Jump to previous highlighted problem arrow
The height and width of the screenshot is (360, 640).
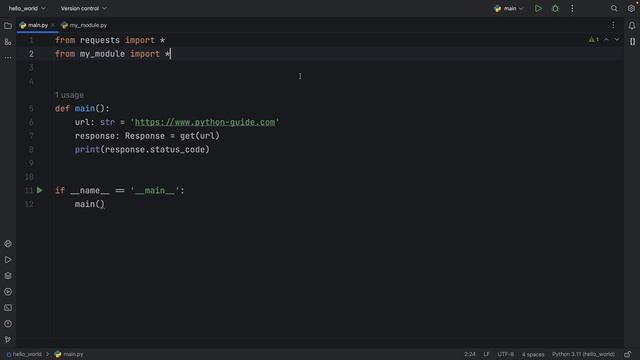(x=606, y=40)
